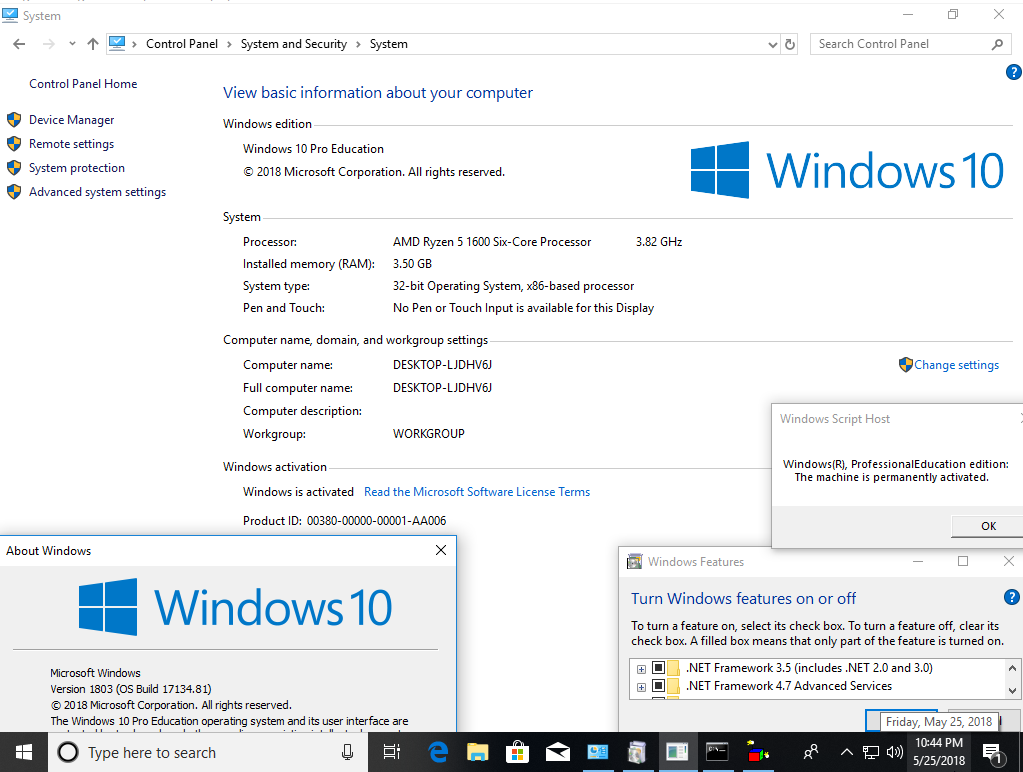
Task: Switch to Windows Features taskbar icon
Action: click(x=637, y=752)
